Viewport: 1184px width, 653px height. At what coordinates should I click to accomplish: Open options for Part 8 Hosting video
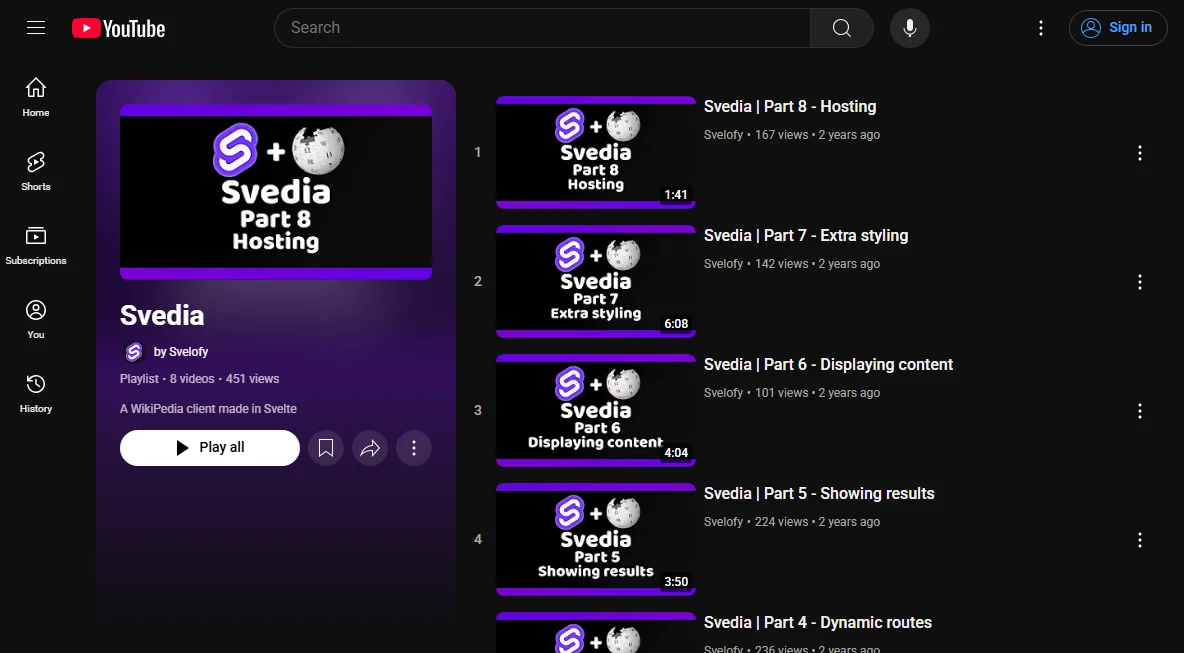(x=1139, y=153)
